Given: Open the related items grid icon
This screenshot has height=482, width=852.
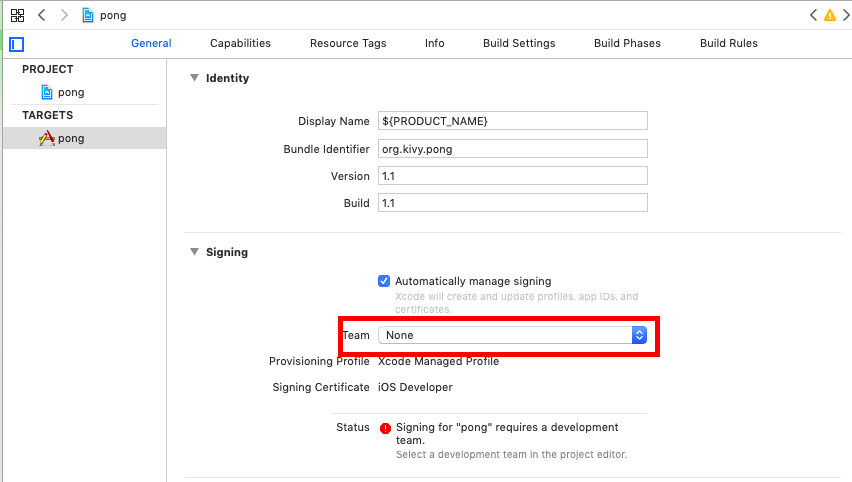Looking at the screenshot, I should coord(17,16).
